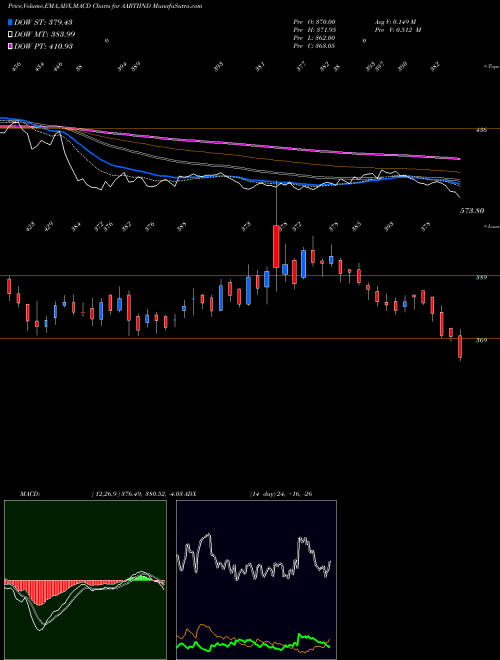Open the dark blue ADX indicator panel

coord(256,580)
